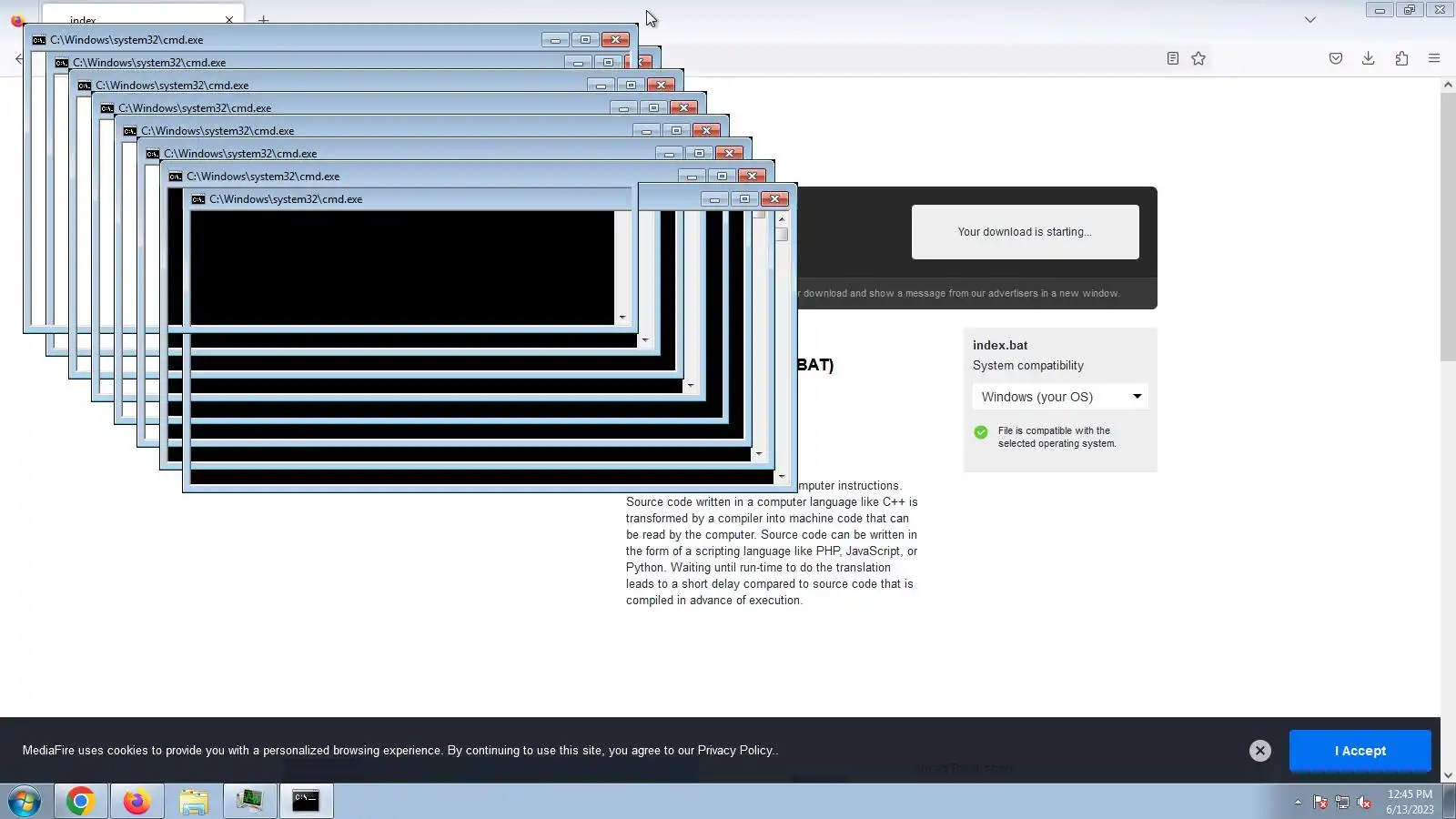Image resolution: width=1456 pixels, height=819 pixels.
Task: Click the browser page scrollbar down arrow
Action: pos(1448,775)
